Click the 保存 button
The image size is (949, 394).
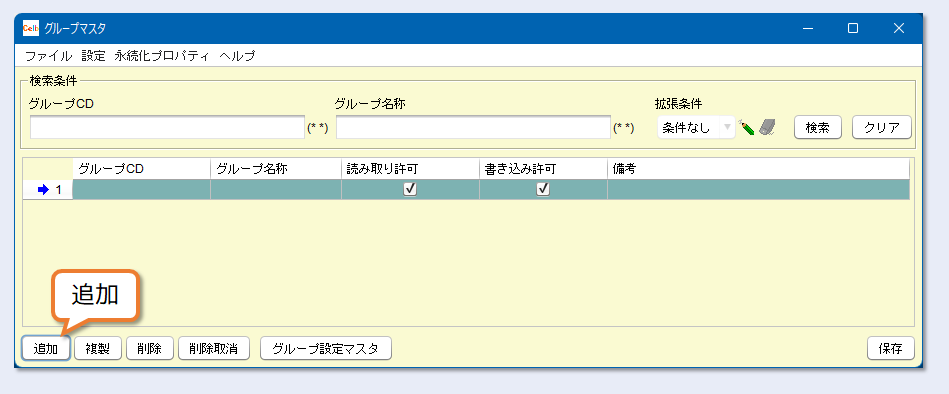point(891,349)
